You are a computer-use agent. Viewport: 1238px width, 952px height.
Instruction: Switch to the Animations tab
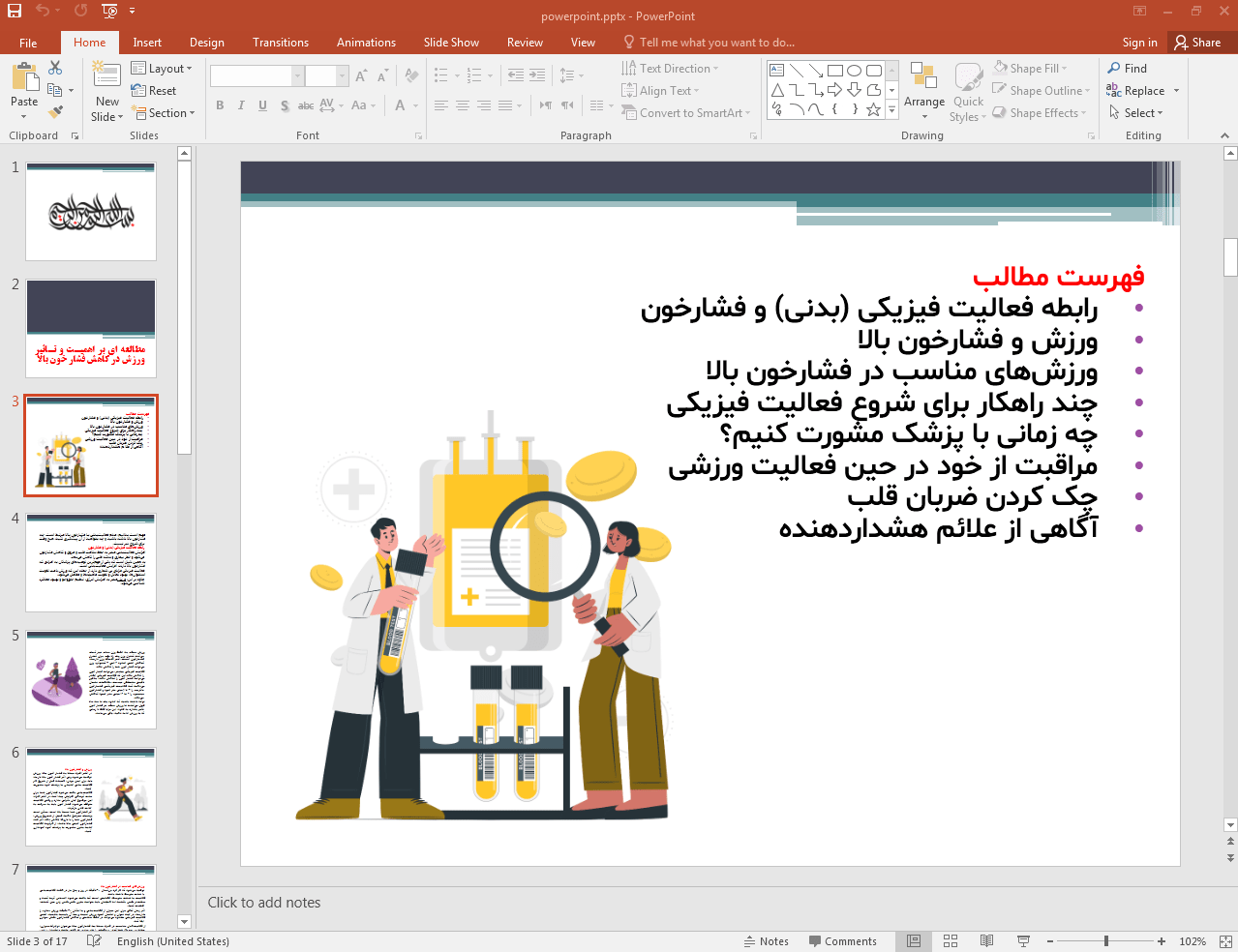[366, 43]
